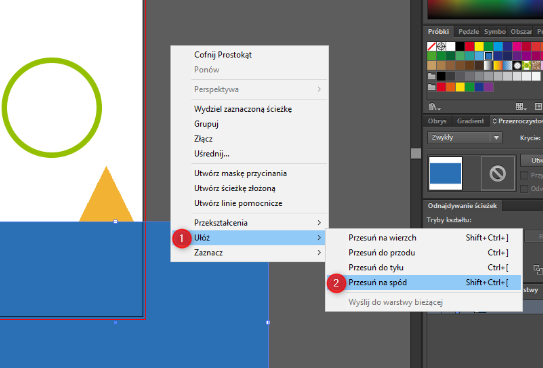The width and height of the screenshot is (543, 368).
Task: Click the swatch options icon beside the grid
Action: (538, 107)
